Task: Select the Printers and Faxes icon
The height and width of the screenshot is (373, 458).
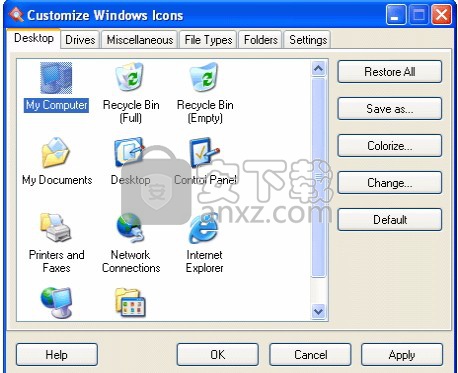Action: (56, 228)
